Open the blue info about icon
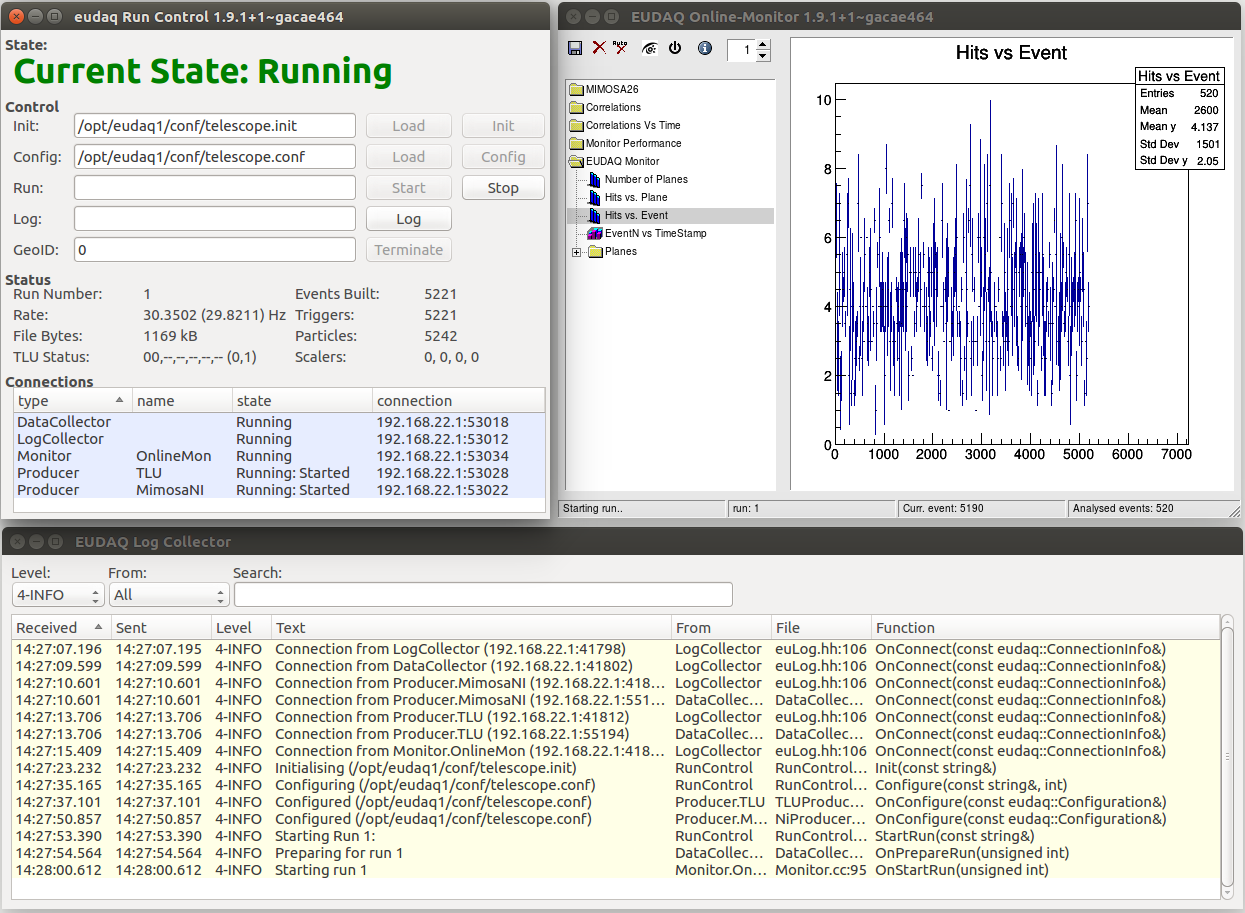 coord(705,48)
